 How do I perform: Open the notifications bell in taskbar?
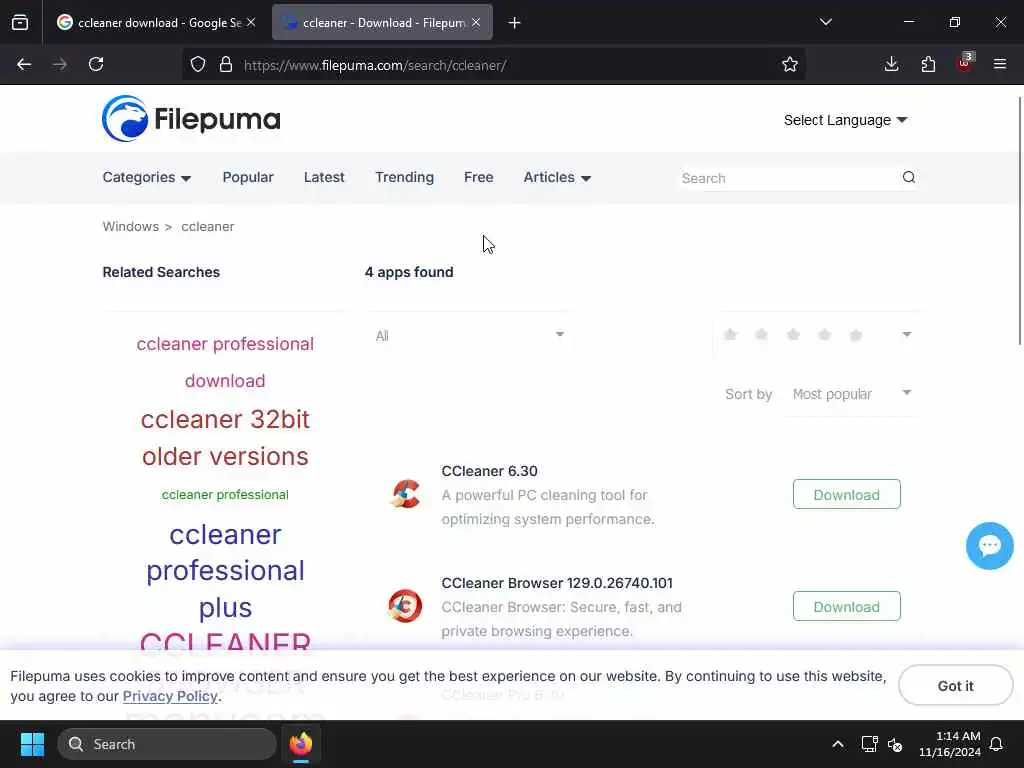pyautogui.click(x=997, y=744)
